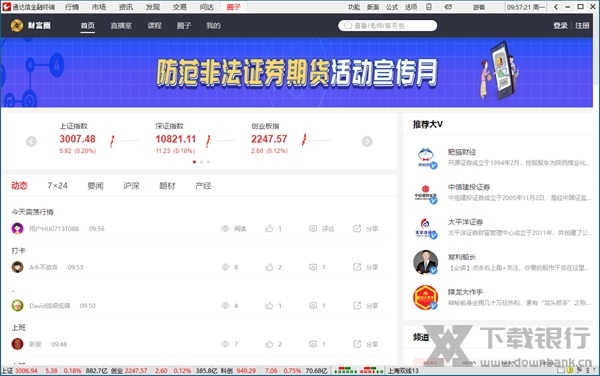The width and height of the screenshot is (600, 376).
Task: Click the comment icon on 打卡 post
Action: [313, 267]
